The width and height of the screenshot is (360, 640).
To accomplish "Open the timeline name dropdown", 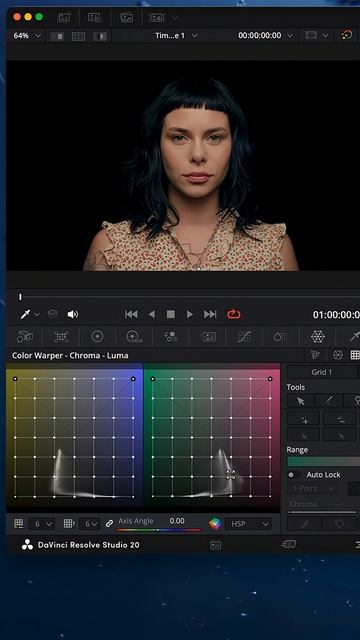I will [x=176, y=36].
